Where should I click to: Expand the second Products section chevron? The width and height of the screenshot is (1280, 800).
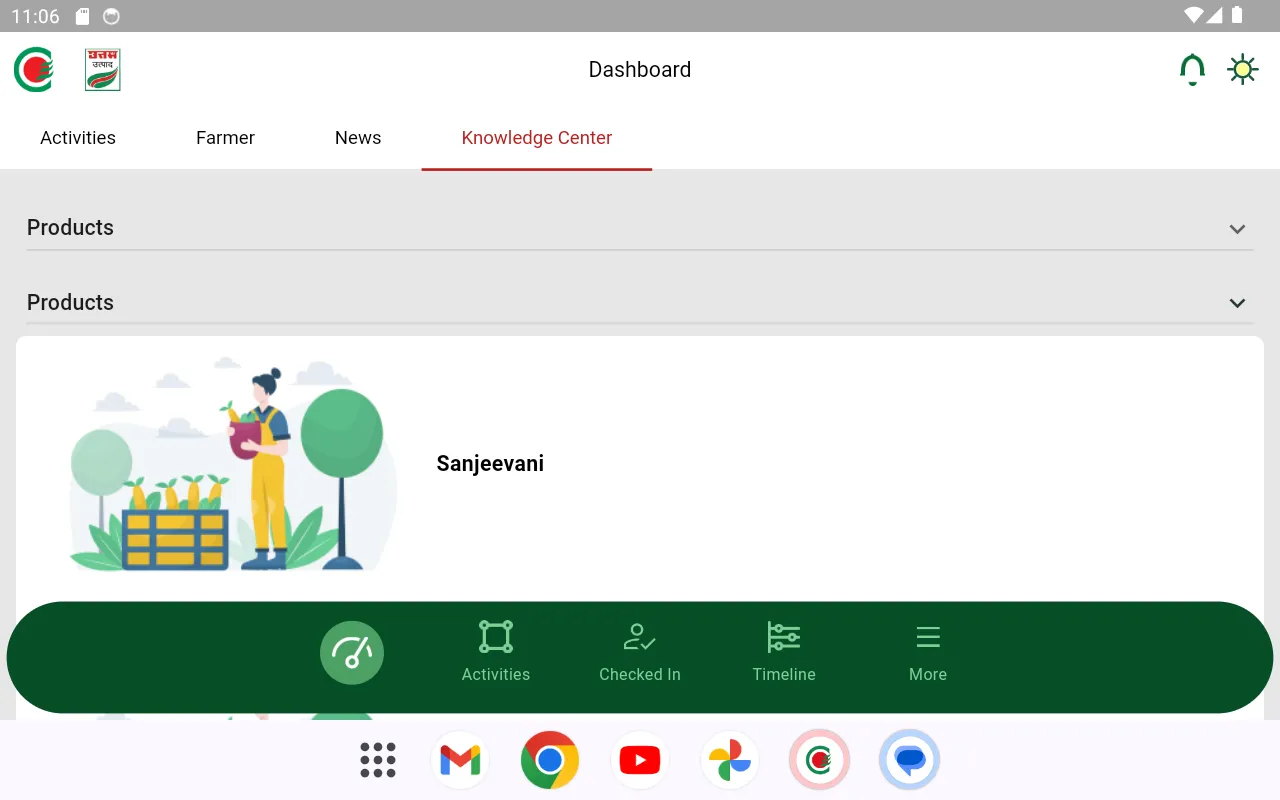[1237, 303]
